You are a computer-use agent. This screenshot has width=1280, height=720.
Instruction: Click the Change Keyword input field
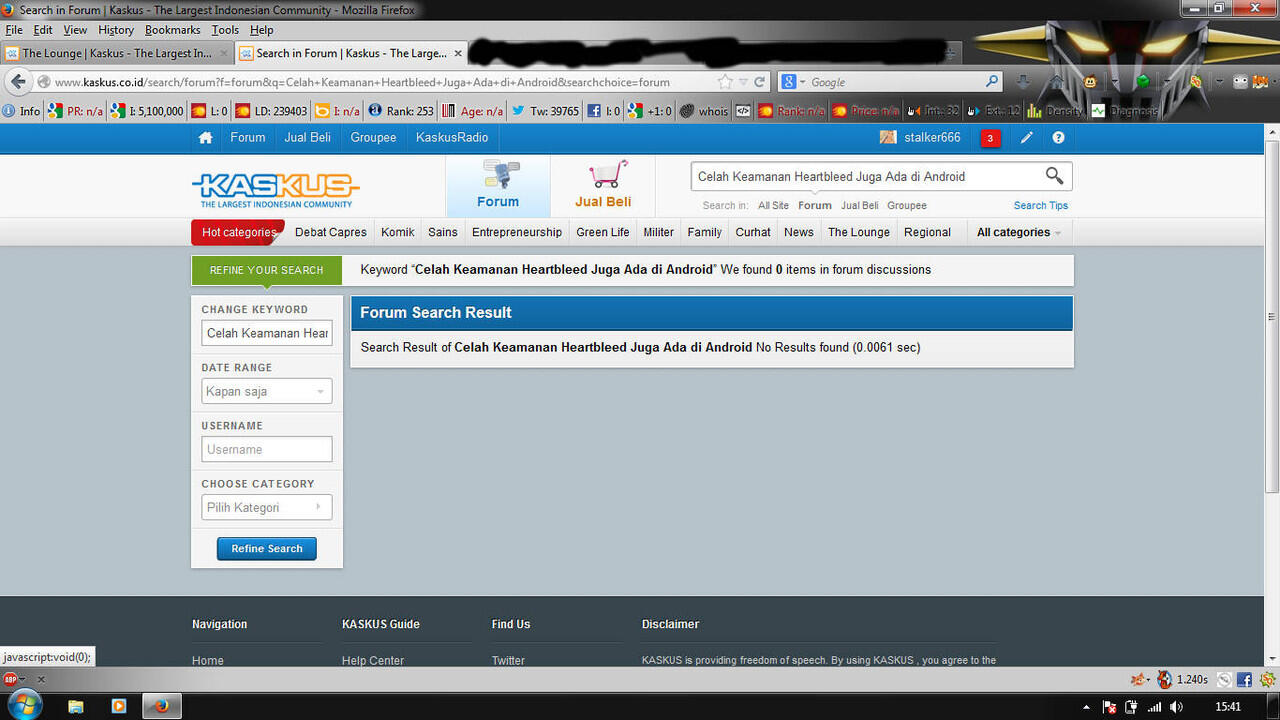(x=266, y=333)
